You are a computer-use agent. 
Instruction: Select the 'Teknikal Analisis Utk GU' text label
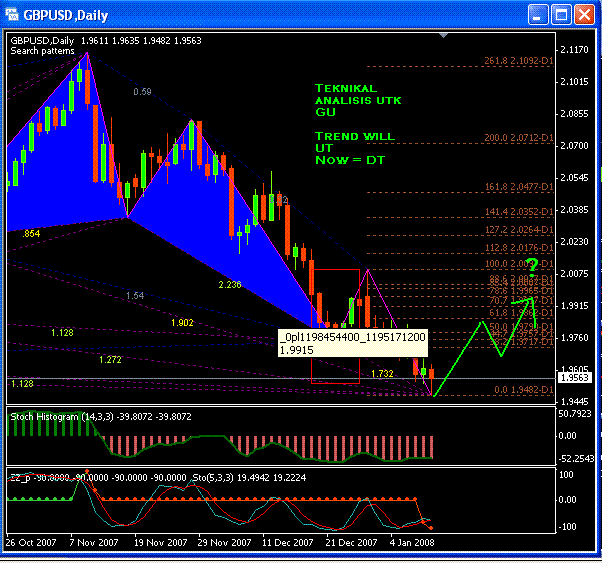(x=358, y=100)
